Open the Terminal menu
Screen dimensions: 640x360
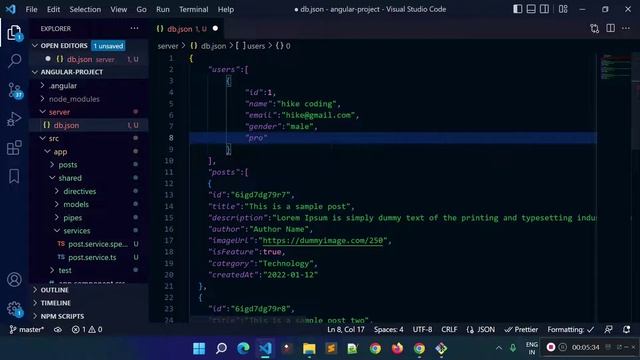click(193, 9)
